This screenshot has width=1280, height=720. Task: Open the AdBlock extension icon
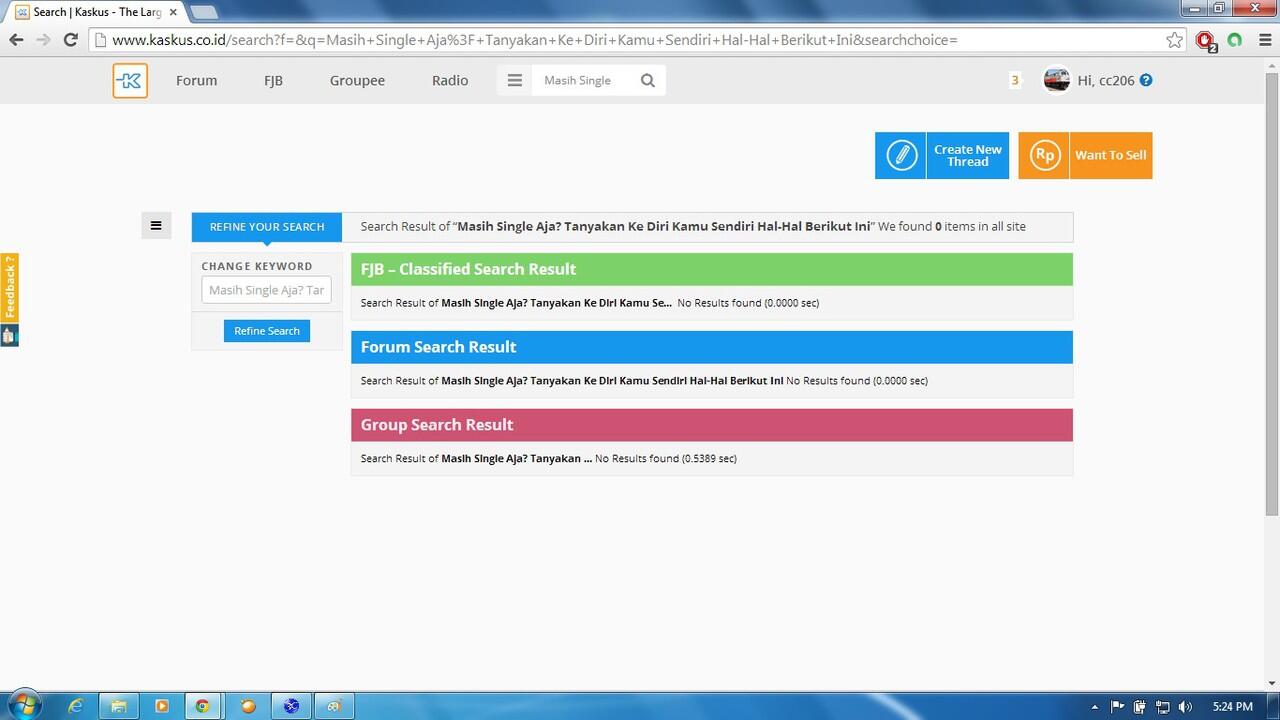tap(1206, 41)
